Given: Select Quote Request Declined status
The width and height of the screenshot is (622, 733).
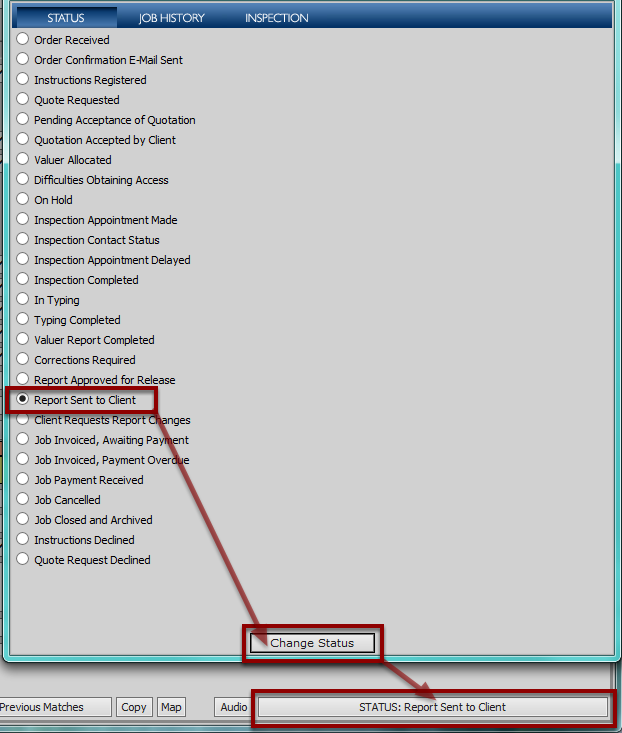Looking at the screenshot, I should (x=22, y=559).
